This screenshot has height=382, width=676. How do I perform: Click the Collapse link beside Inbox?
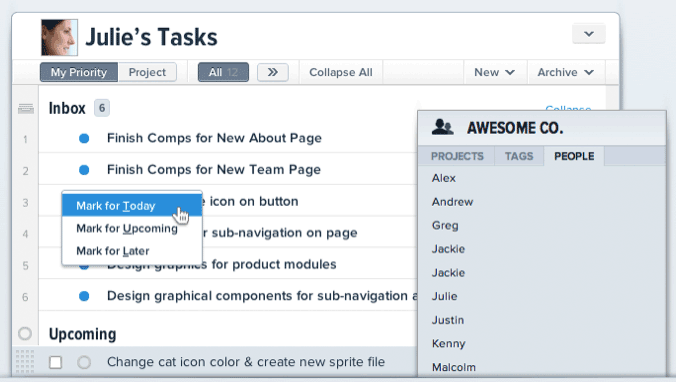tap(568, 108)
